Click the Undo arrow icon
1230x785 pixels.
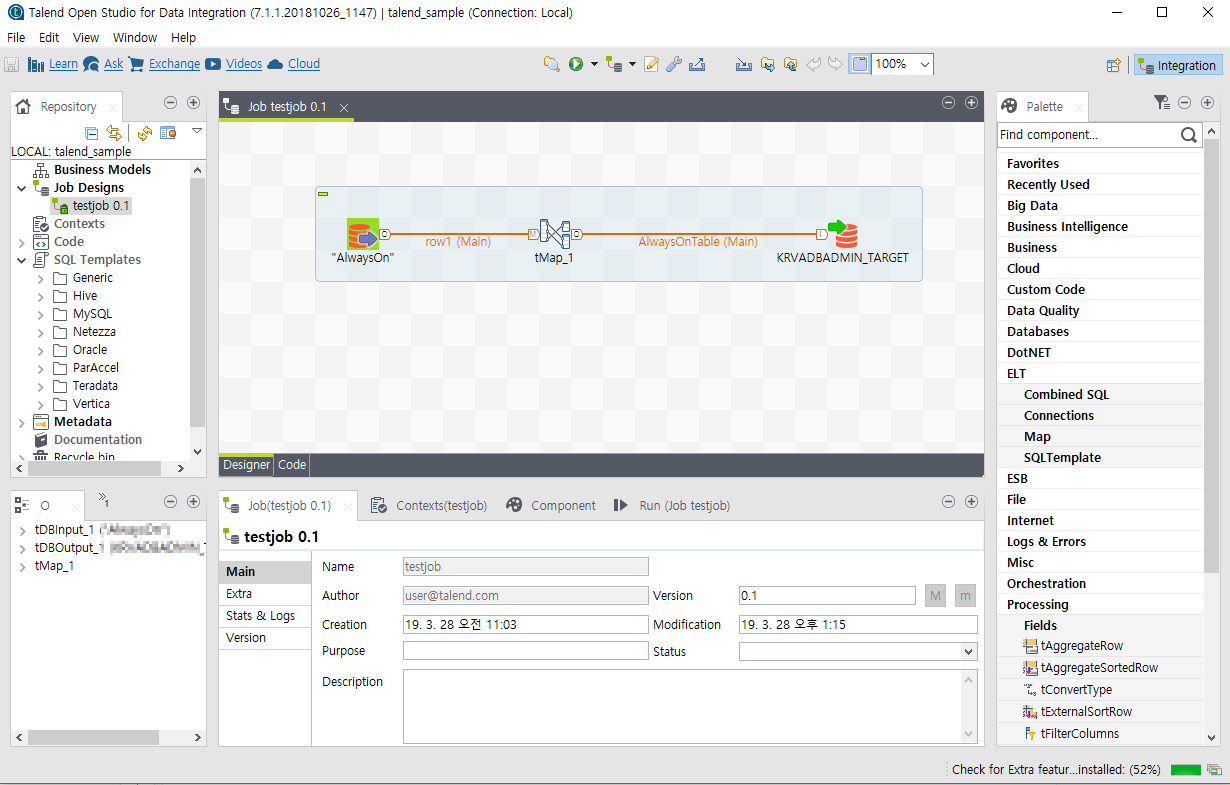[813, 64]
